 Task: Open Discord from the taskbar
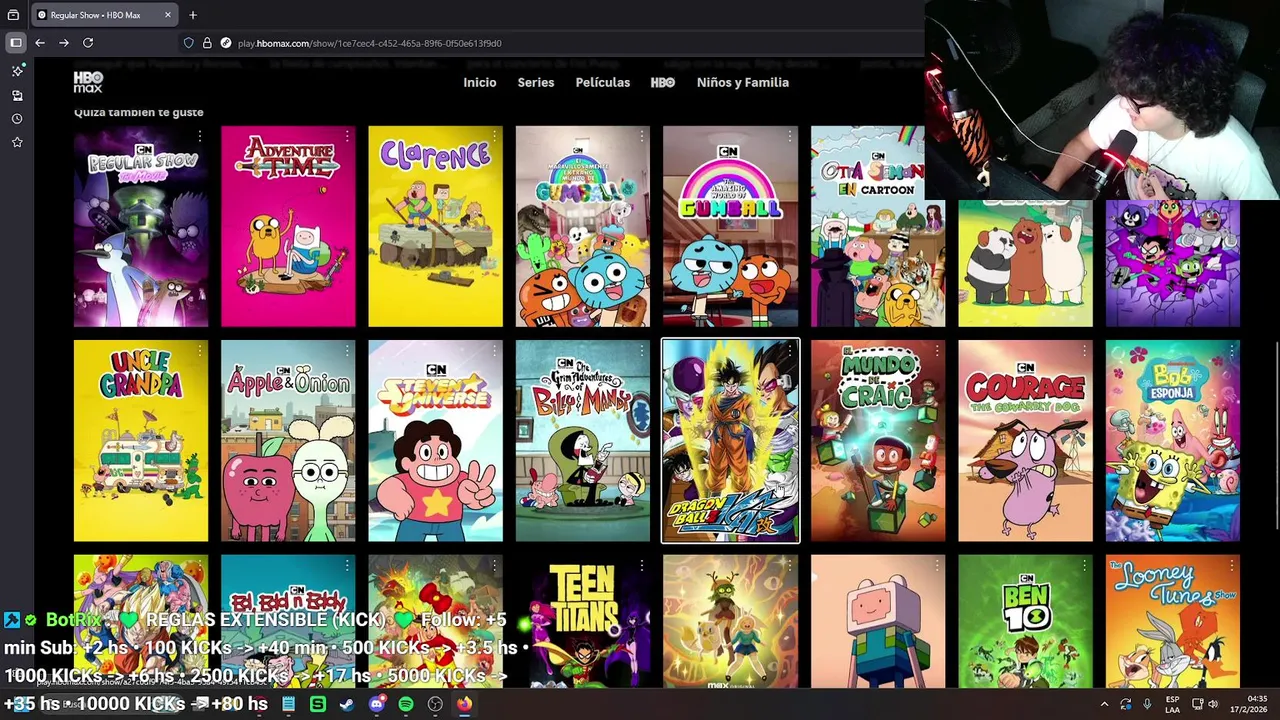[376, 704]
